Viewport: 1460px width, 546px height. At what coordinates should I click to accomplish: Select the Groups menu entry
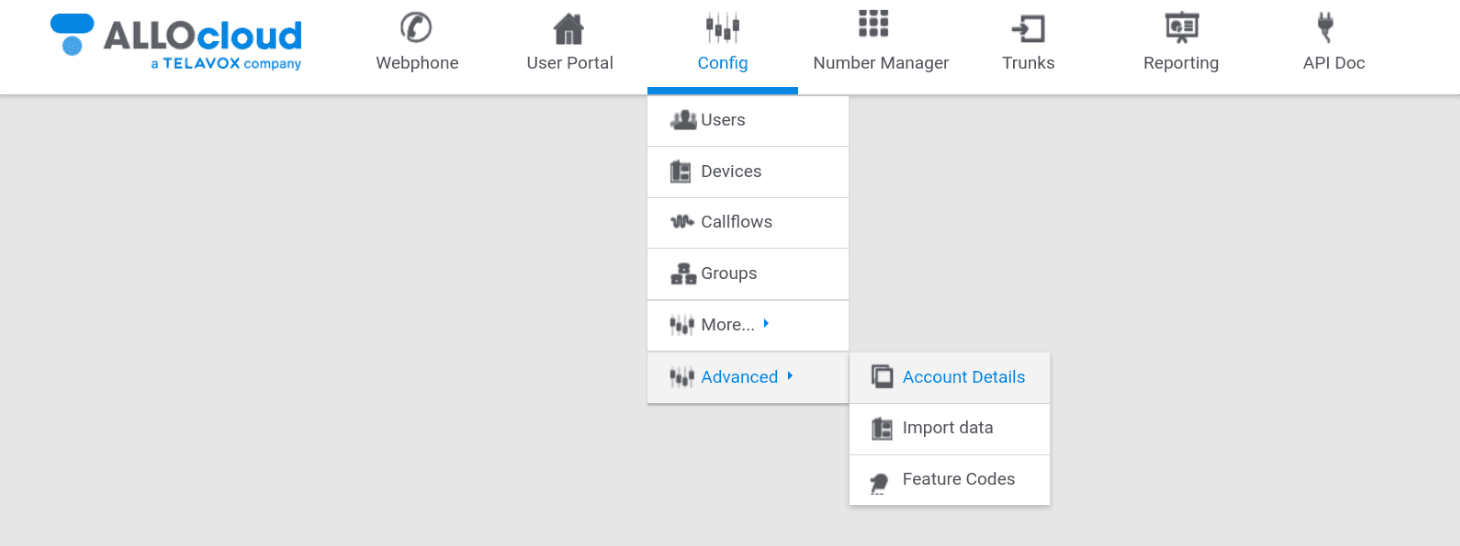(748, 273)
